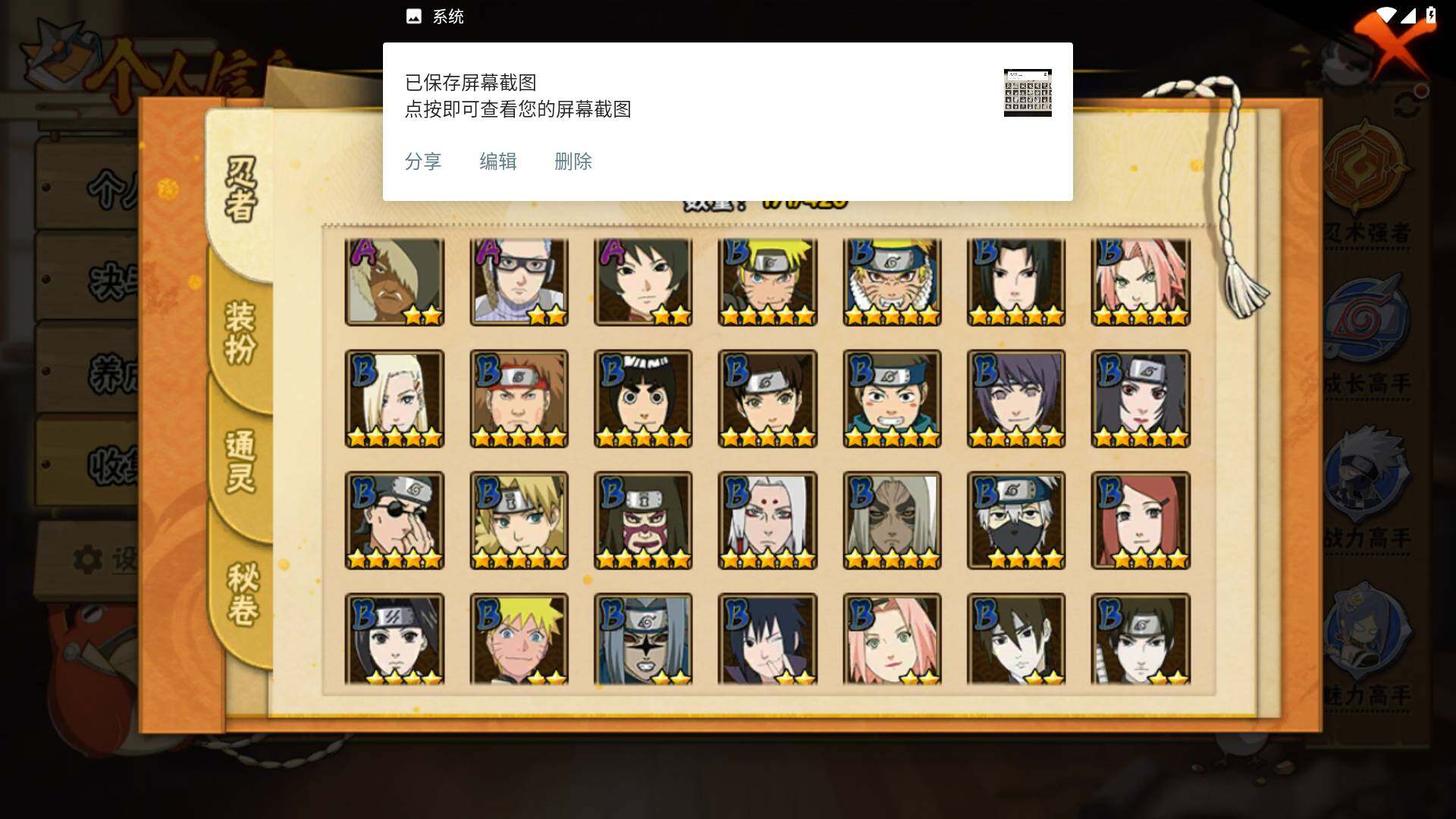Select the A-rank ninja with glasses
This screenshot has height=819, width=1456.
(x=519, y=282)
